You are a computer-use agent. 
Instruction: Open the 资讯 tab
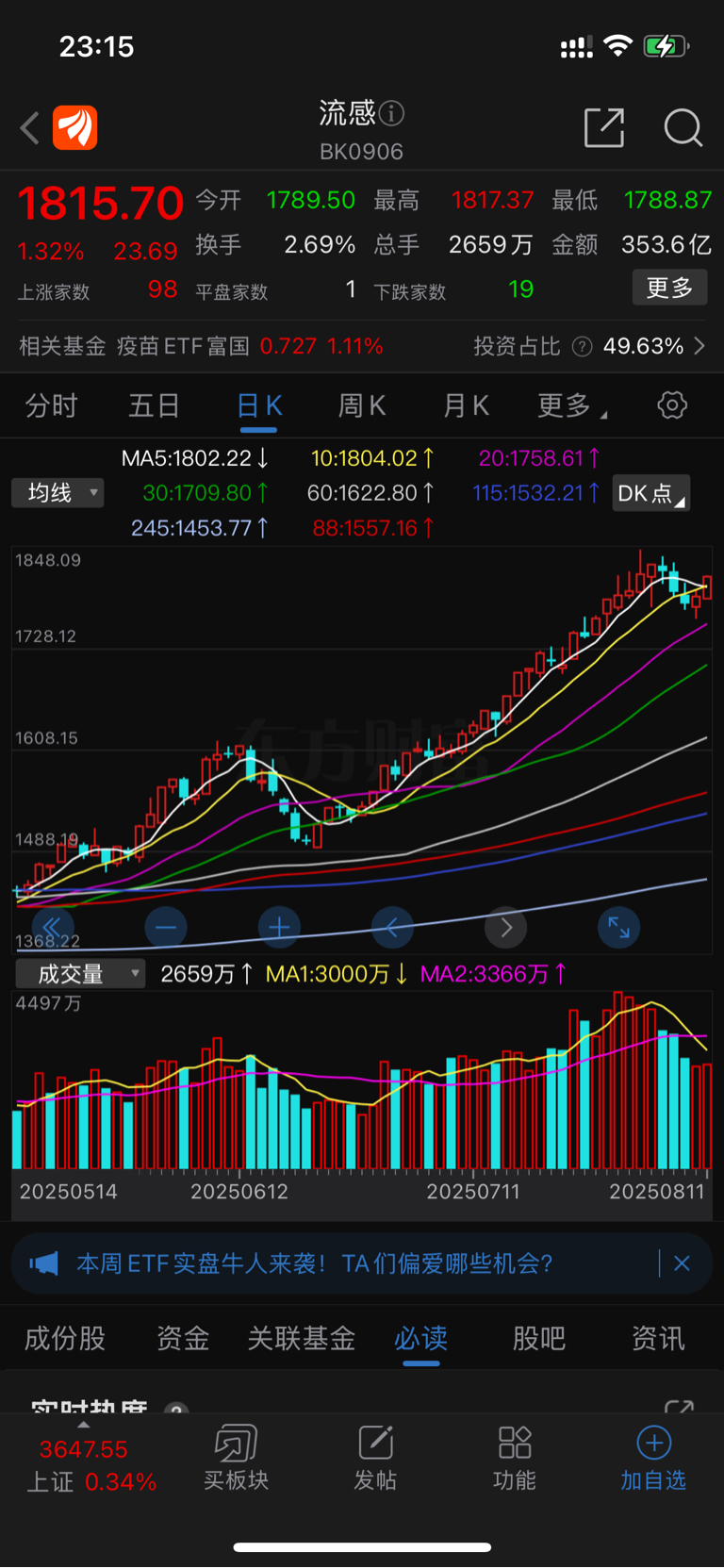click(x=658, y=1338)
